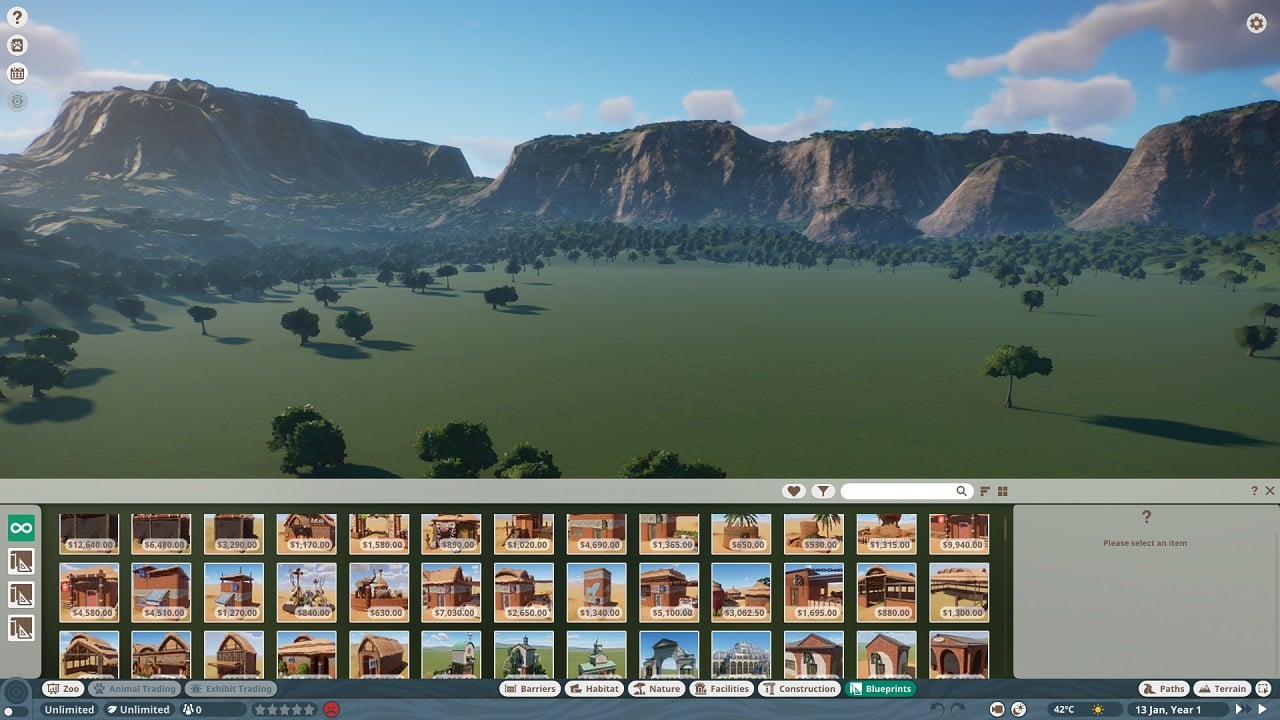Switch blueprint browser to grid view
The height and width of the screenshot is (720, 1280).
[x=1003, y=491]
